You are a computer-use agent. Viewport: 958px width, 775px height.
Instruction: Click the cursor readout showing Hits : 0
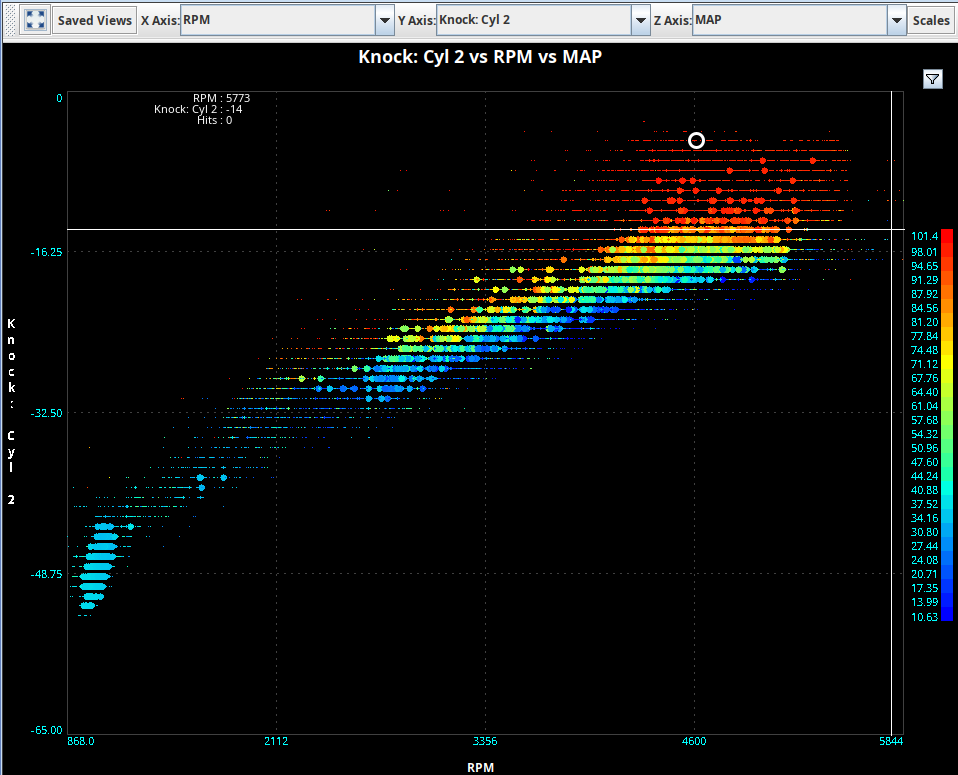[214, 120]
